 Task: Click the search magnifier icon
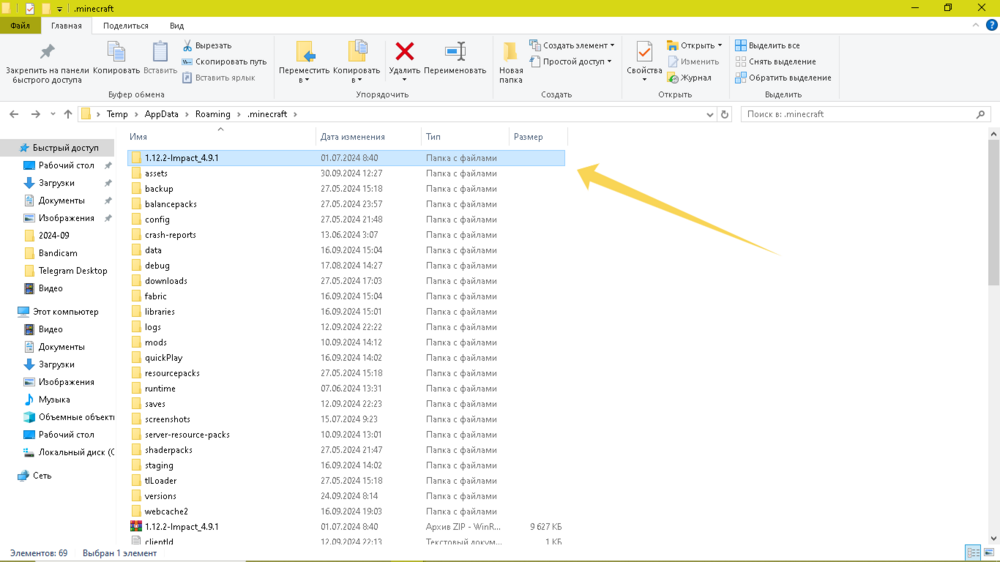pyautogui.click(x=980, y=114)
